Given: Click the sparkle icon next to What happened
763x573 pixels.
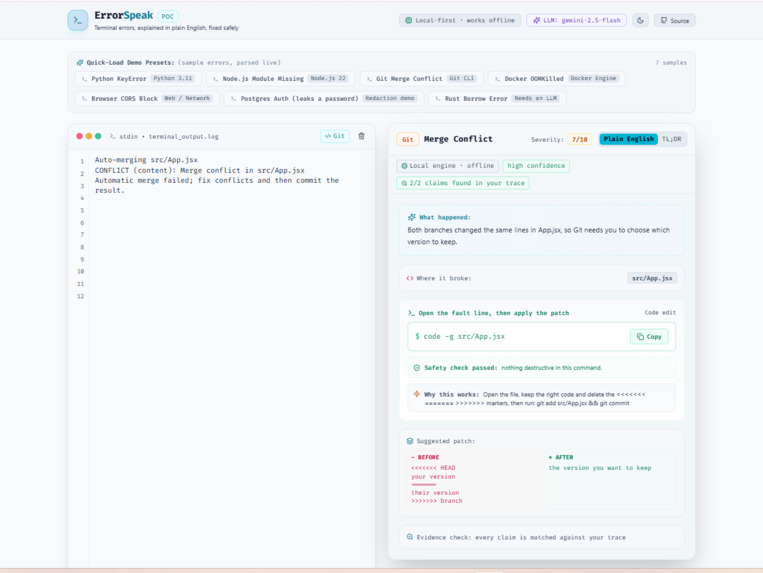Looking at the screenshot, I should pyautogui.click(x=412, y=217).
